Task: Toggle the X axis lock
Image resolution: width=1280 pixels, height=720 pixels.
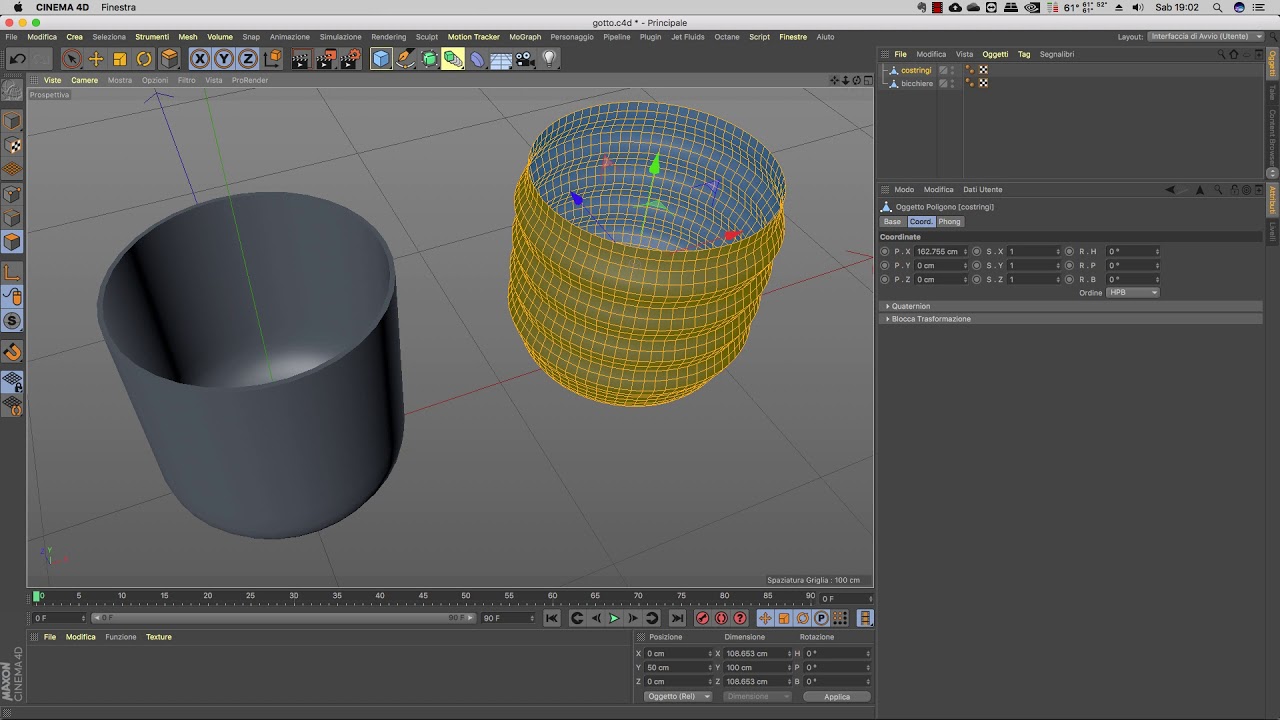Action: 200,59
